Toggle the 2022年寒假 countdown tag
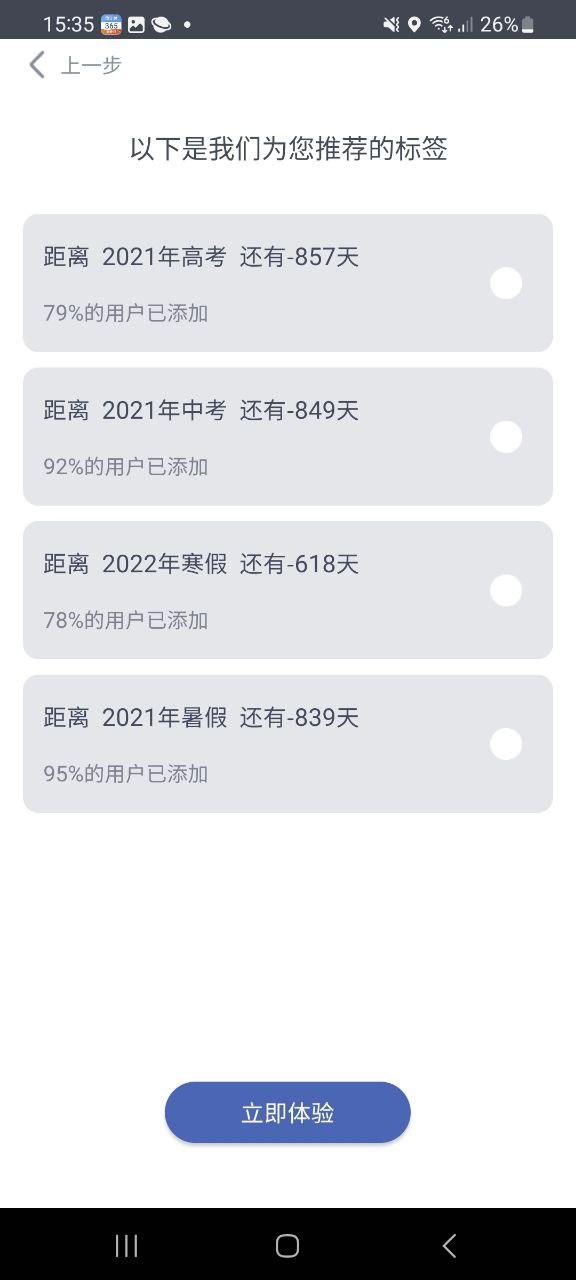576x1280 pixels. tap(506, 590)
